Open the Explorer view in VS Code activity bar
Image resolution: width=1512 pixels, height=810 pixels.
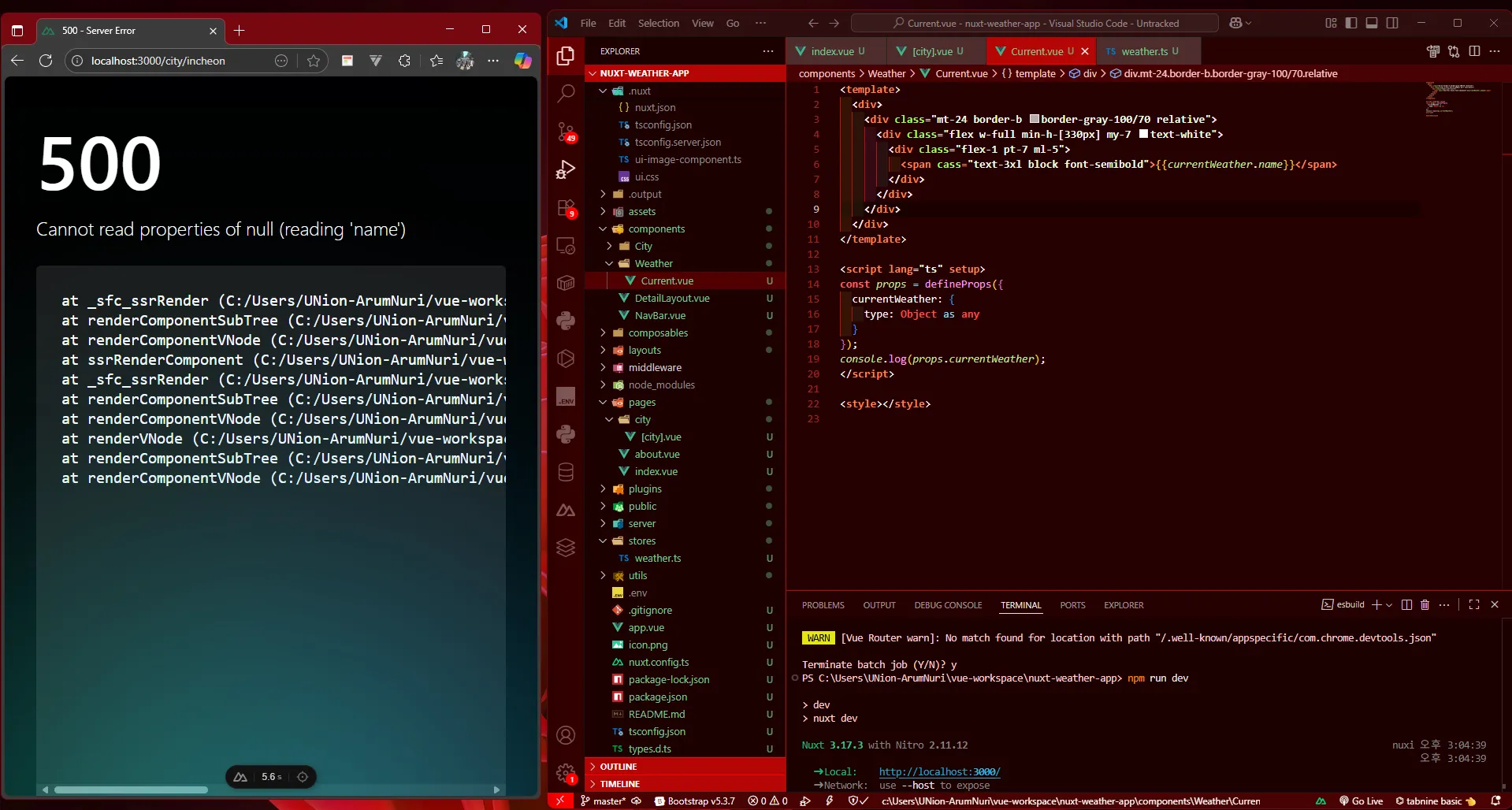pos(566,56)
